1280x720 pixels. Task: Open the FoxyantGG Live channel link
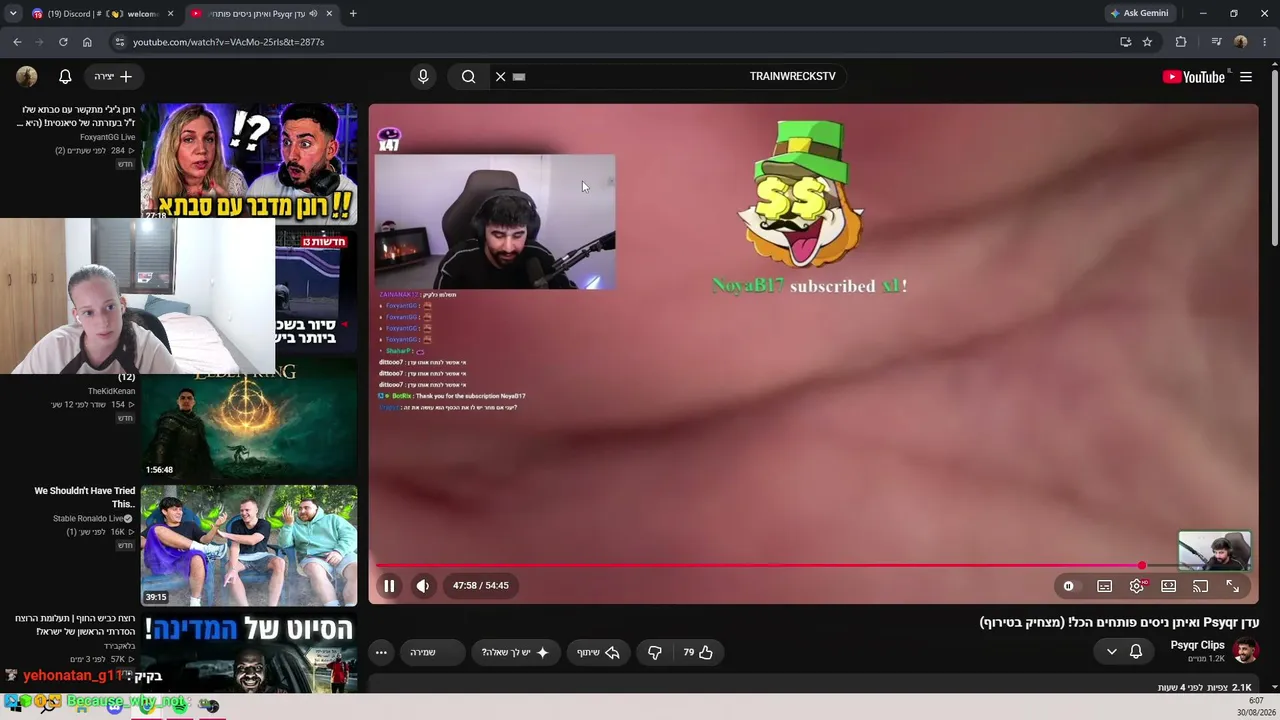tap(107, 137)
